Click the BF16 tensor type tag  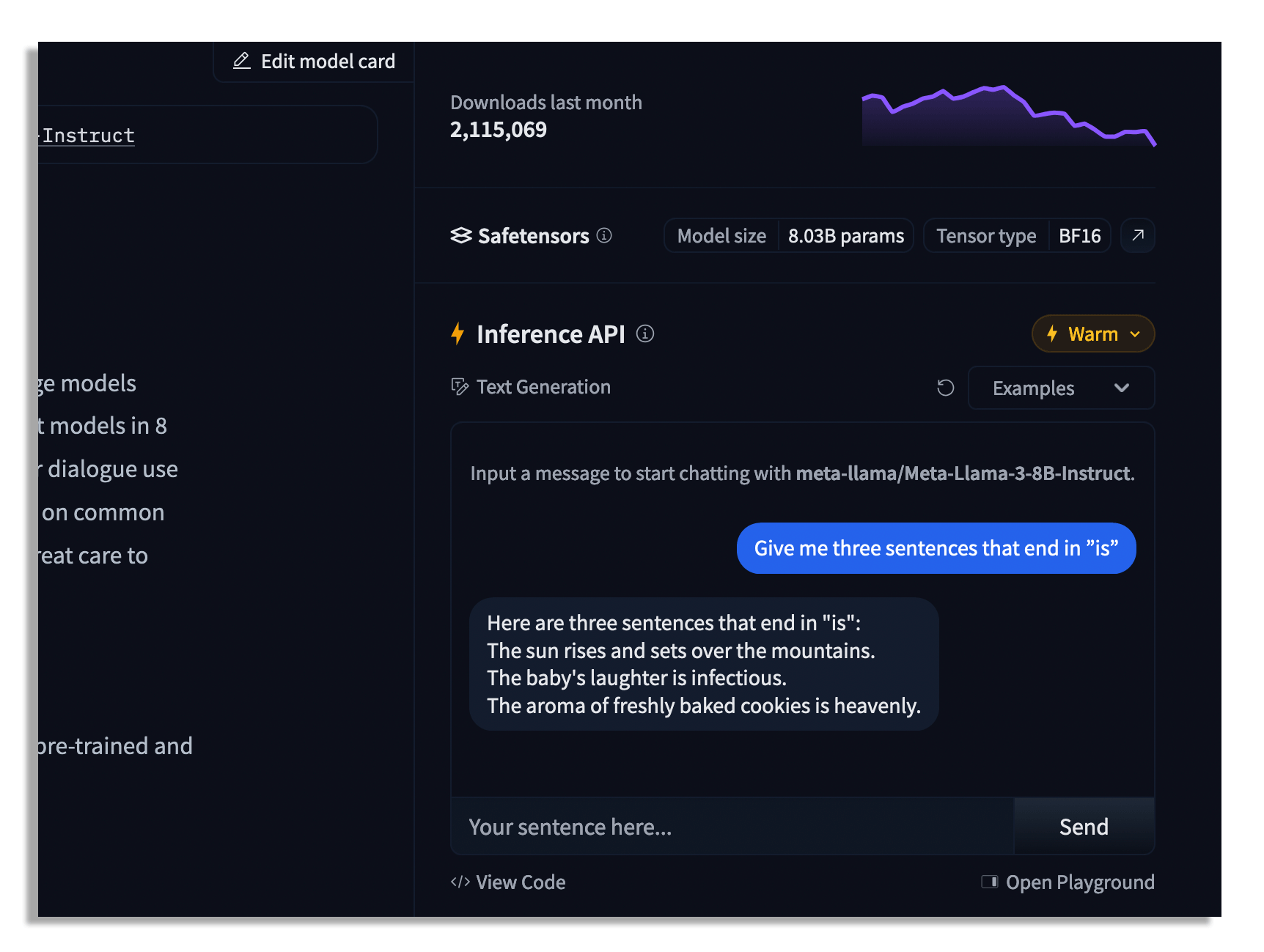[1079, 236]
